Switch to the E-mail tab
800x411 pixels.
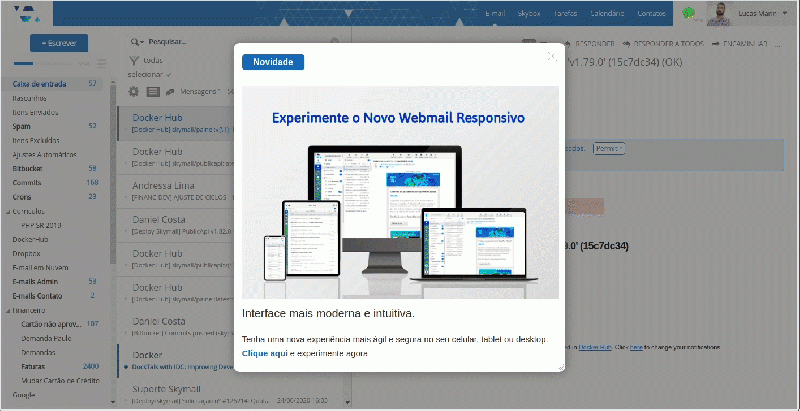coord(495,14)
